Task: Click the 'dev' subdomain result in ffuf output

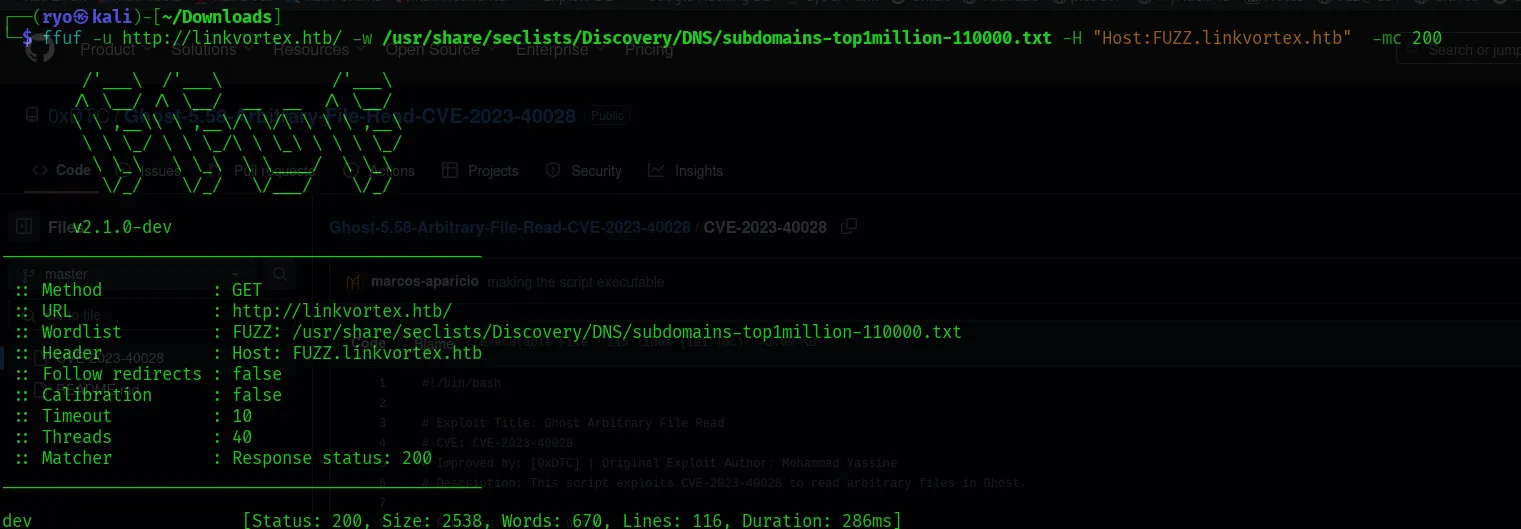Action: [x=18, y=520]
